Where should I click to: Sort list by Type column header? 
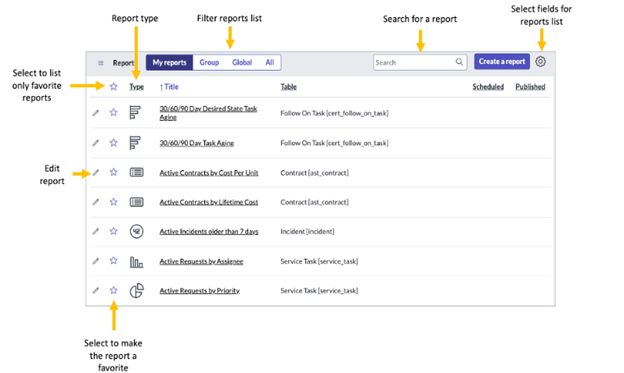point(136,87)
